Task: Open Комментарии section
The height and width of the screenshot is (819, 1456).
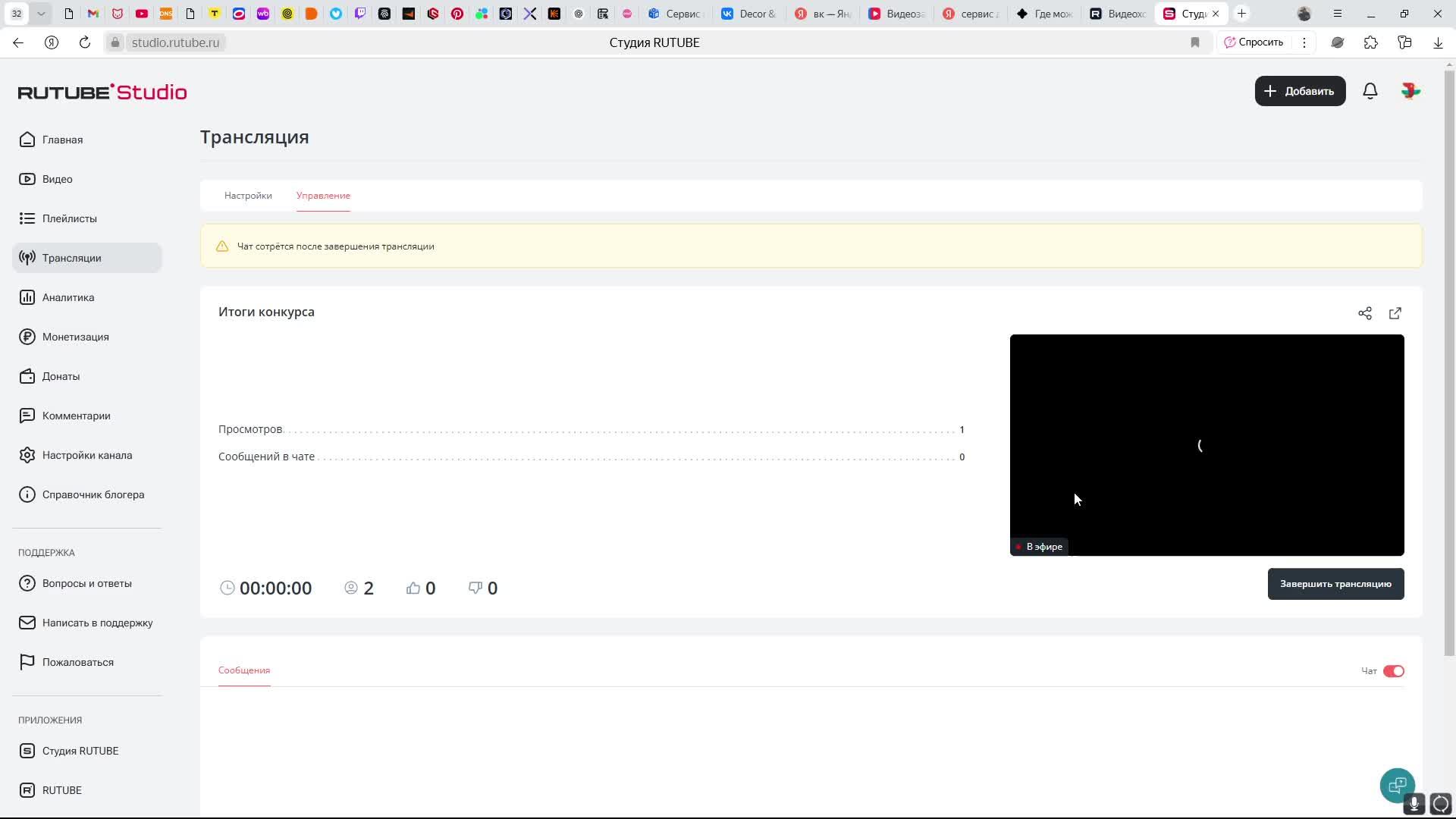Action: pos(86,416)
